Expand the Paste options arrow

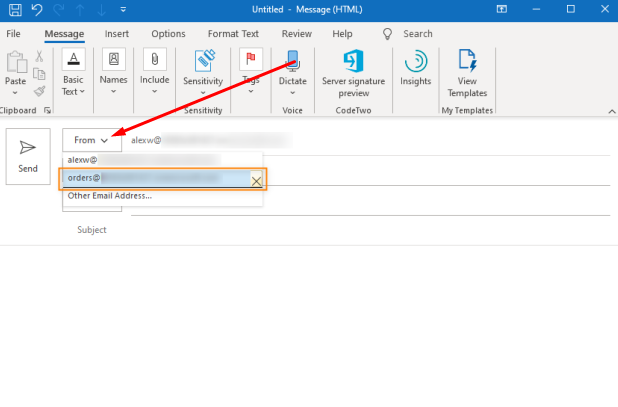15,93
